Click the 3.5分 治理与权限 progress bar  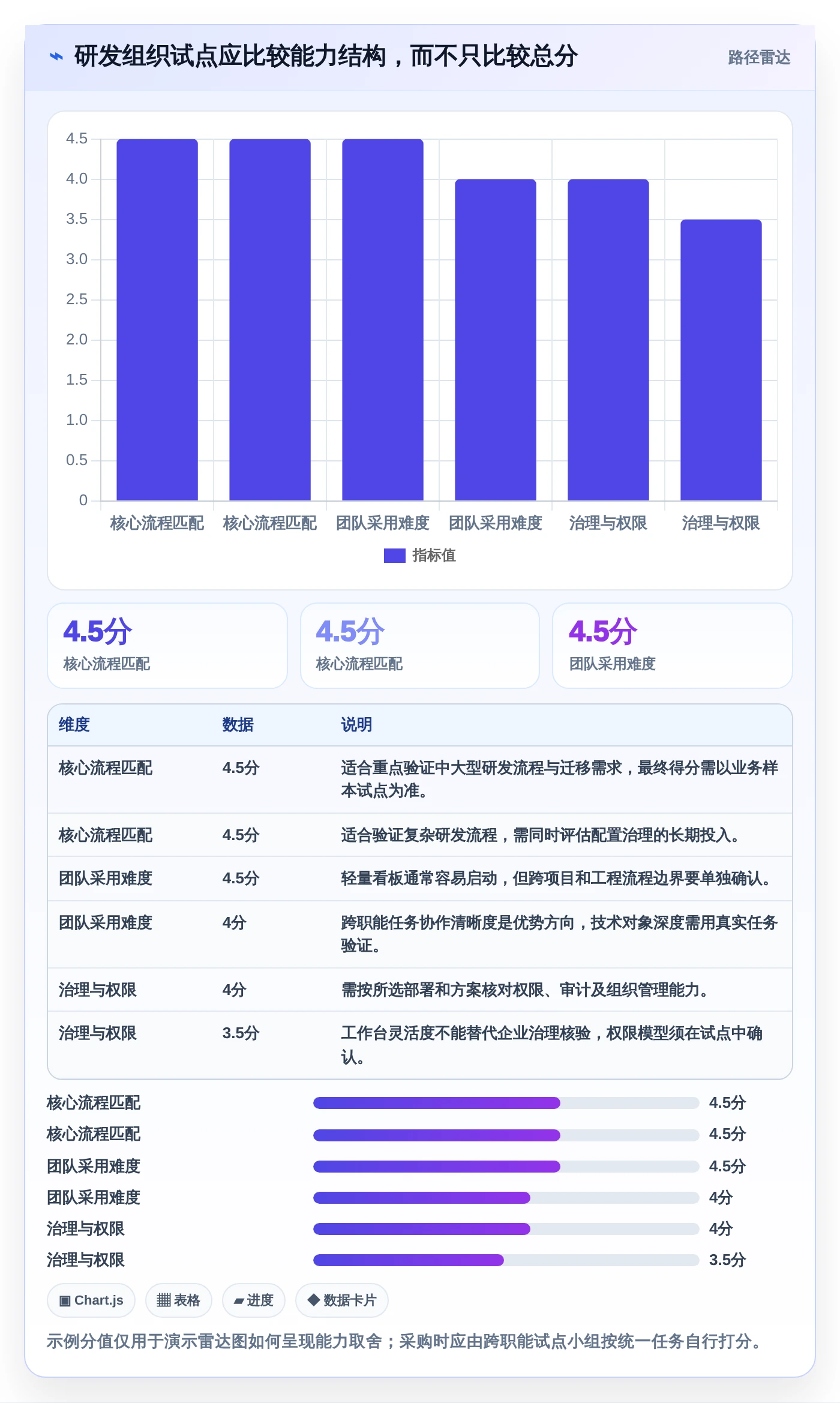pyautogui.click(x=506, y=1260)
